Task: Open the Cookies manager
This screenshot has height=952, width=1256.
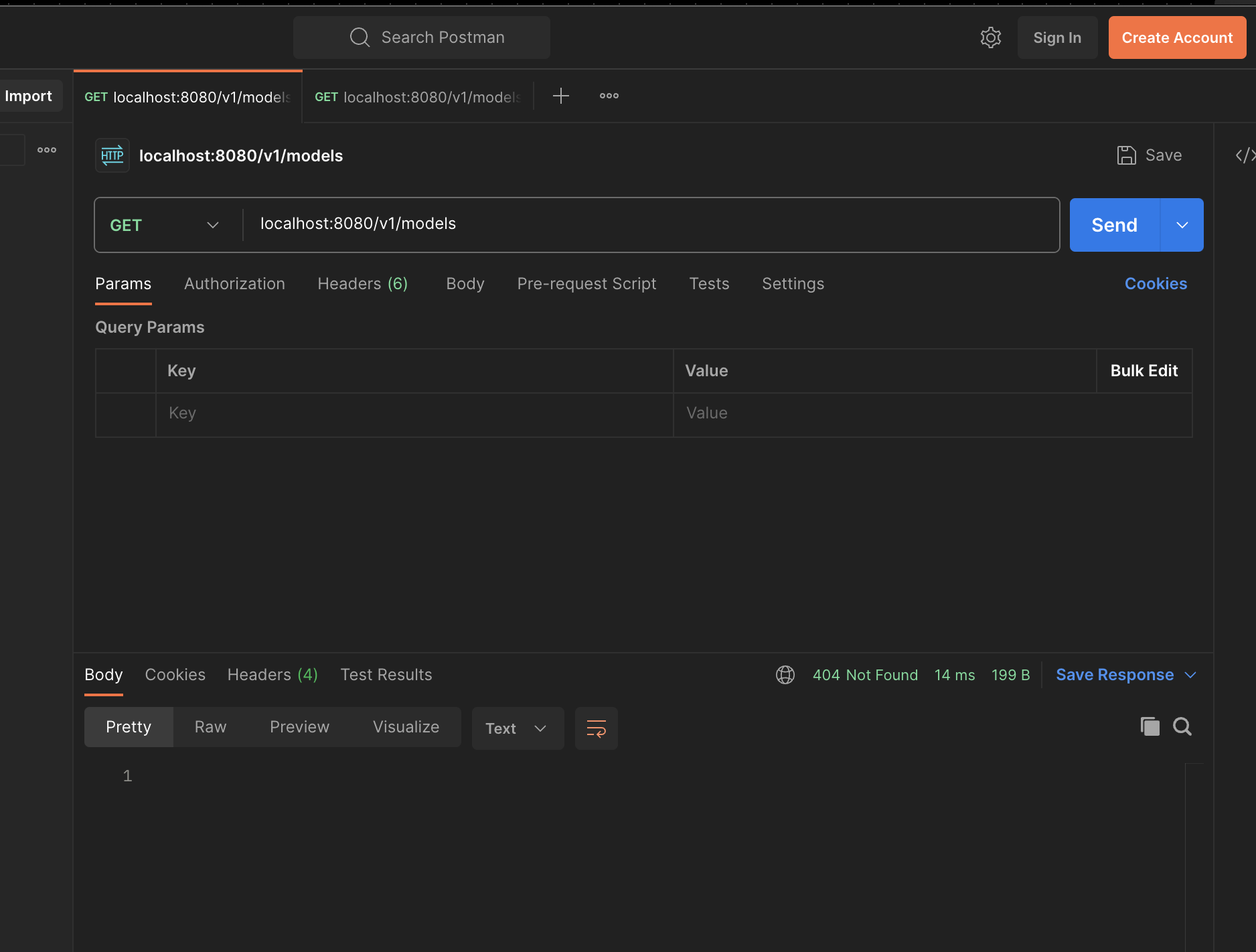Action: (x=1156, y=284)
